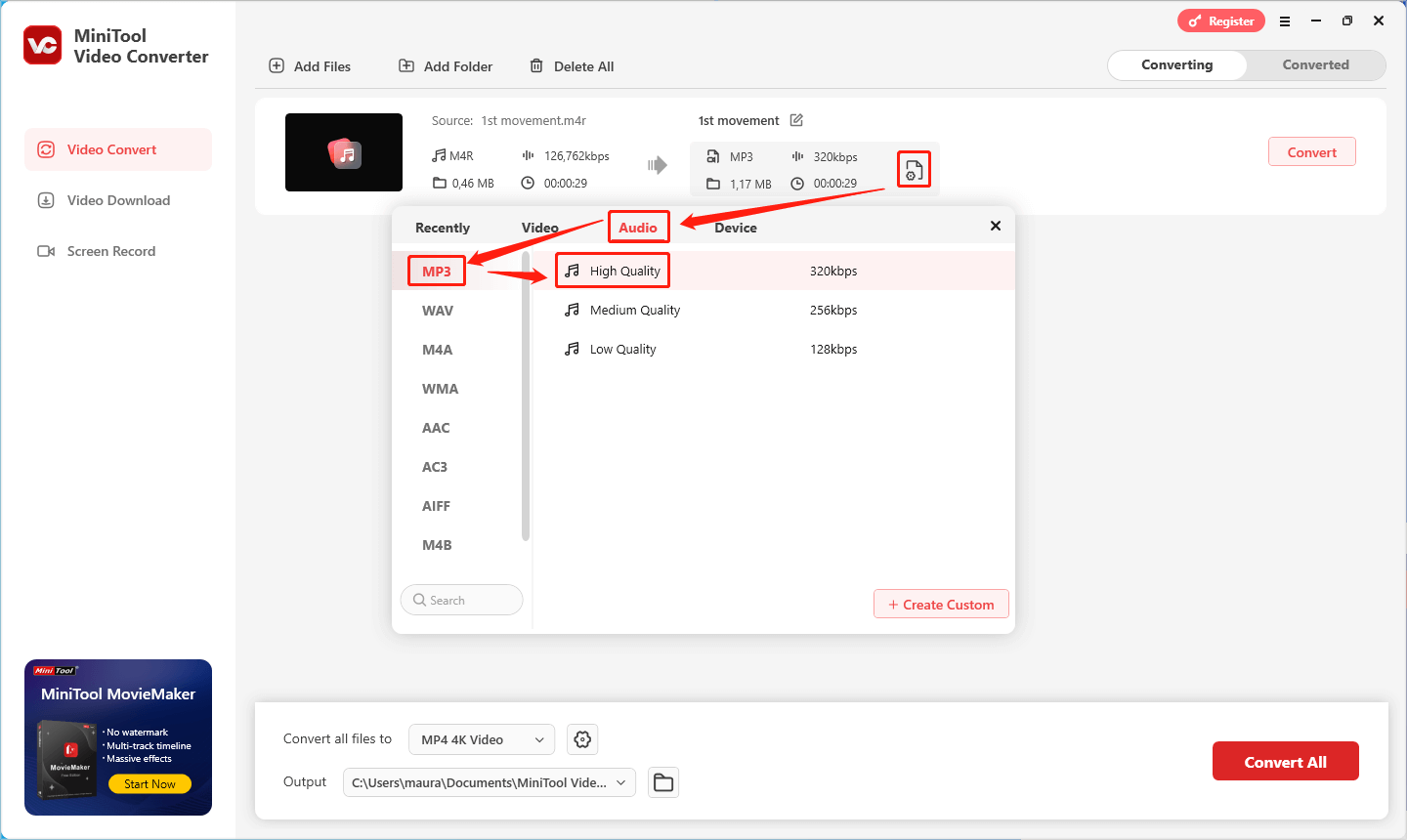The image size is (1407, 840).
Task: Switch to the Converted tab
Action: 1315,64
